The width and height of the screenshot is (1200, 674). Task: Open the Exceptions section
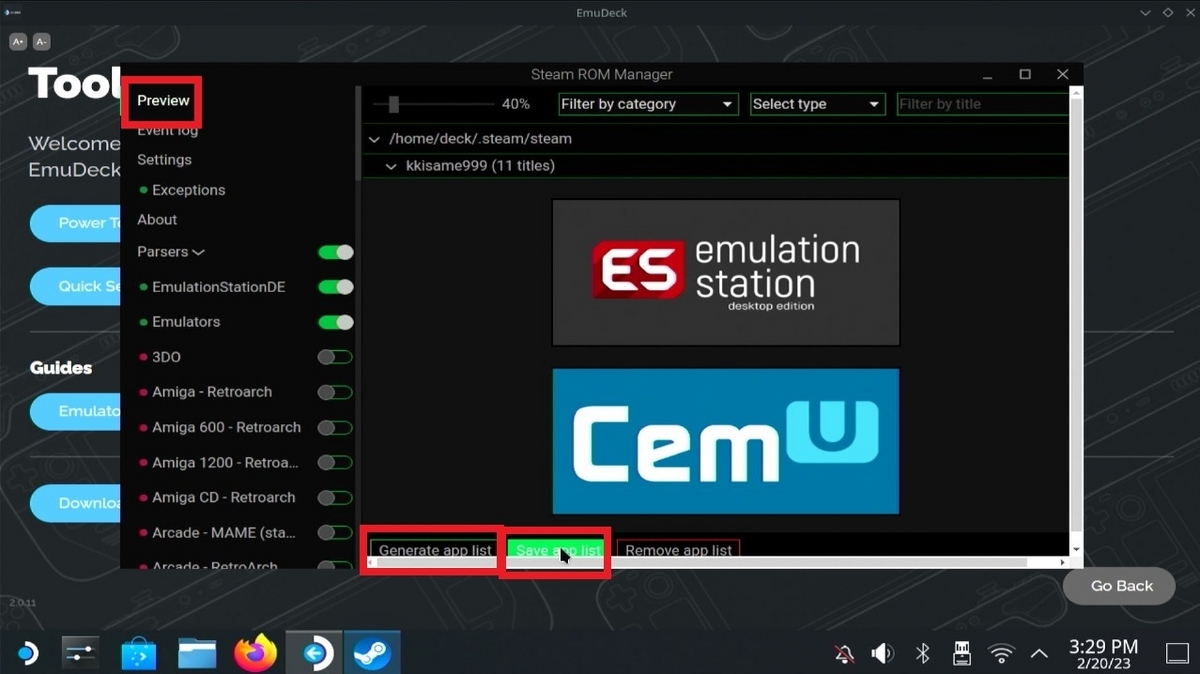click(x=188, y=190)
